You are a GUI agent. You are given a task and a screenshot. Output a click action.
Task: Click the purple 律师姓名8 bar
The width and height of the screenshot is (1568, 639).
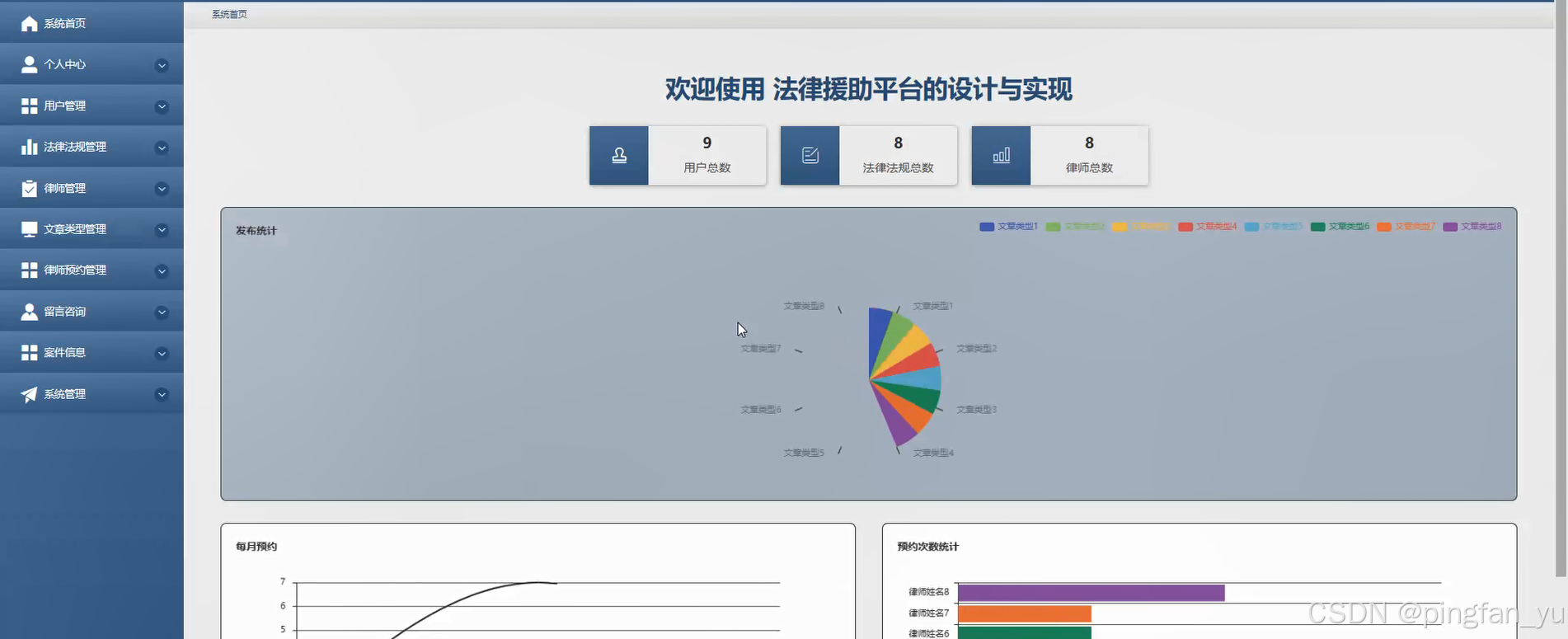(x=1091, y=593)
